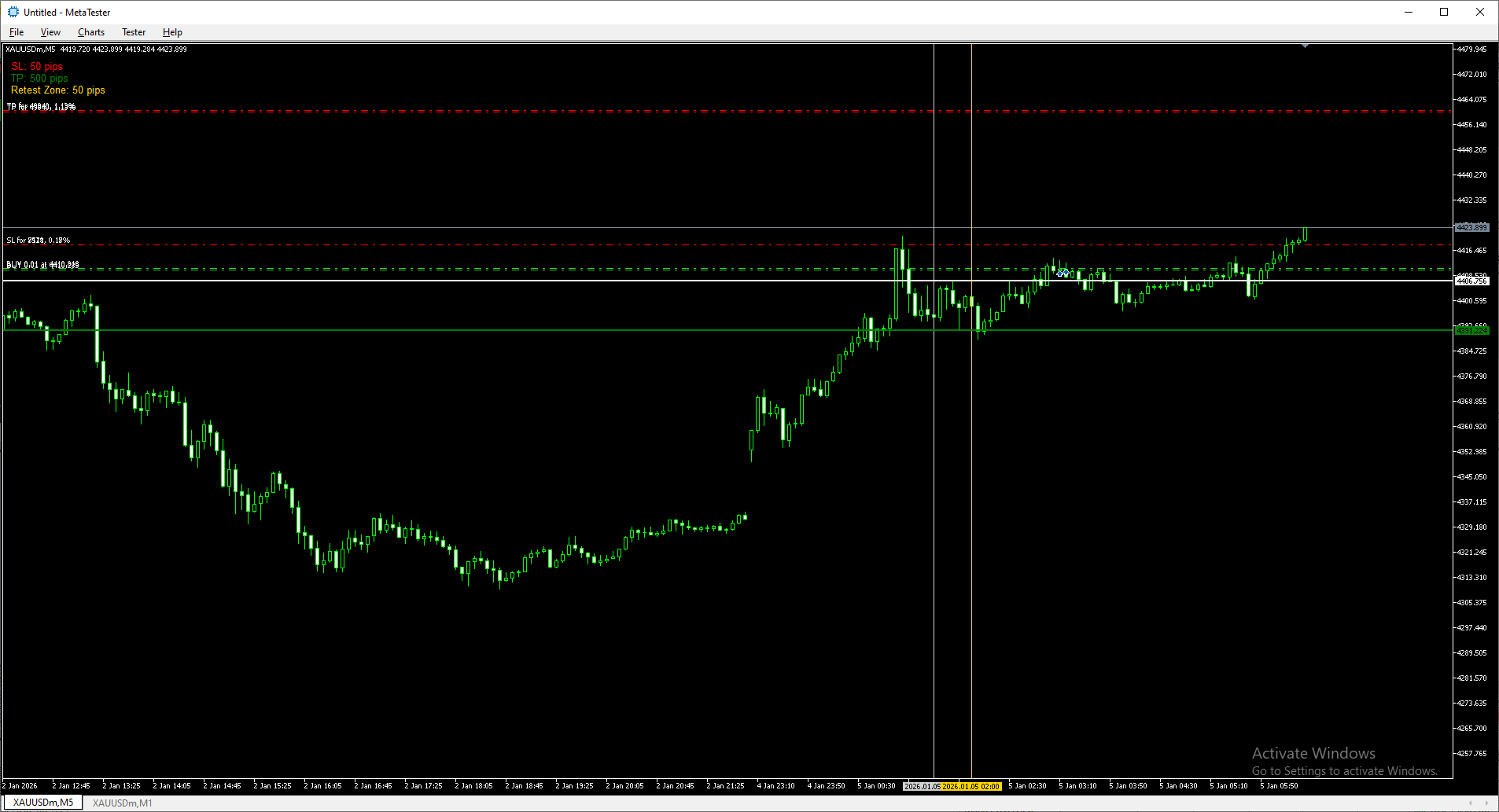Click the red dashed take-profit line label

click(x=41, y=106)
